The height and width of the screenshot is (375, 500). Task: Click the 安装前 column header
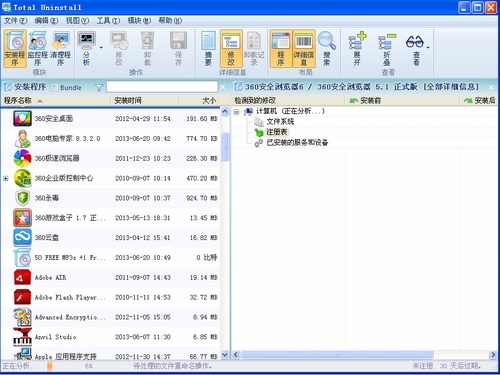(x=402, y=100)
